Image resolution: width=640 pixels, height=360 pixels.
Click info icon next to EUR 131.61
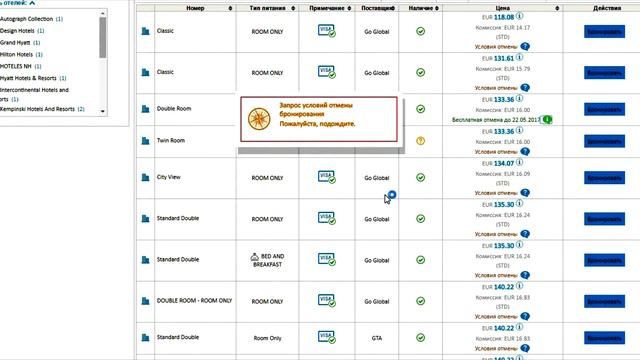[519, 58]
